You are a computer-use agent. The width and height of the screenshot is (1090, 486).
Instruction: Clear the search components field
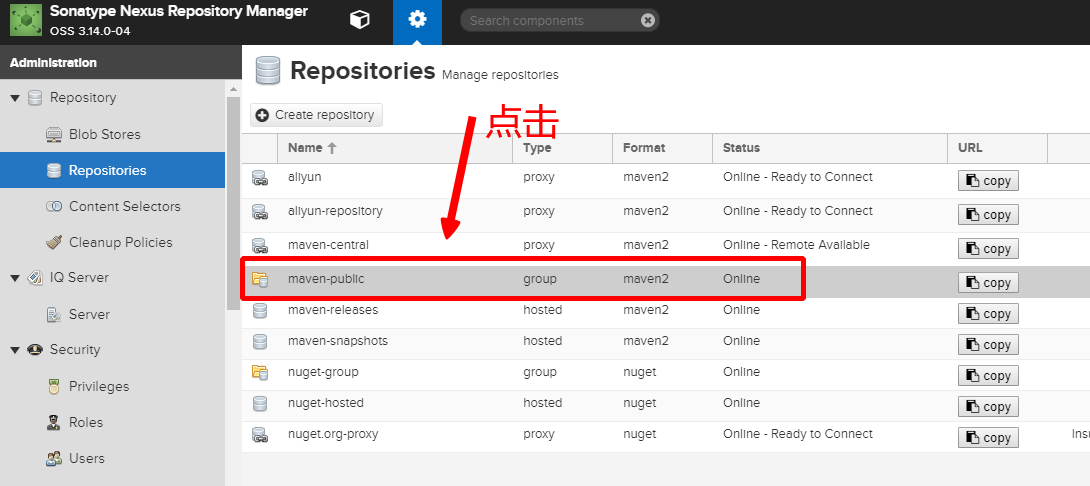point(648,20)
